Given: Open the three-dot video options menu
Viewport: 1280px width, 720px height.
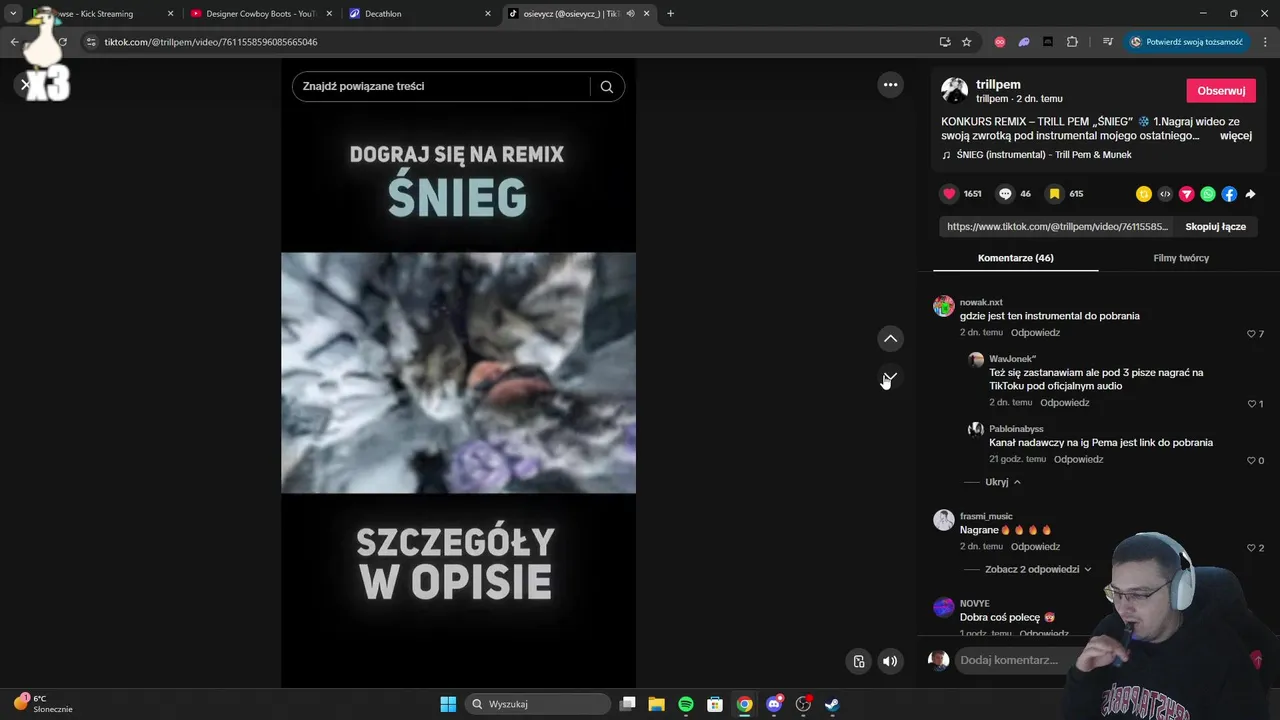Looking at the screenshot, I should pyautogui.click(x=890, y=85).
